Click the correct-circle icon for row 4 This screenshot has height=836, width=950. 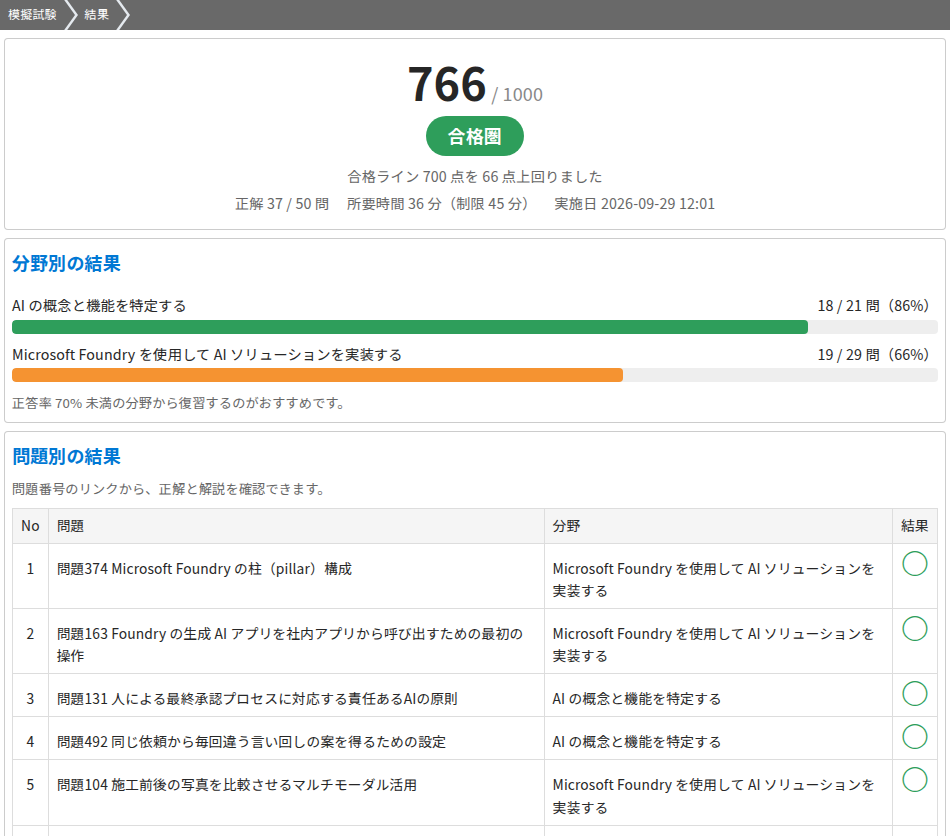915,737
